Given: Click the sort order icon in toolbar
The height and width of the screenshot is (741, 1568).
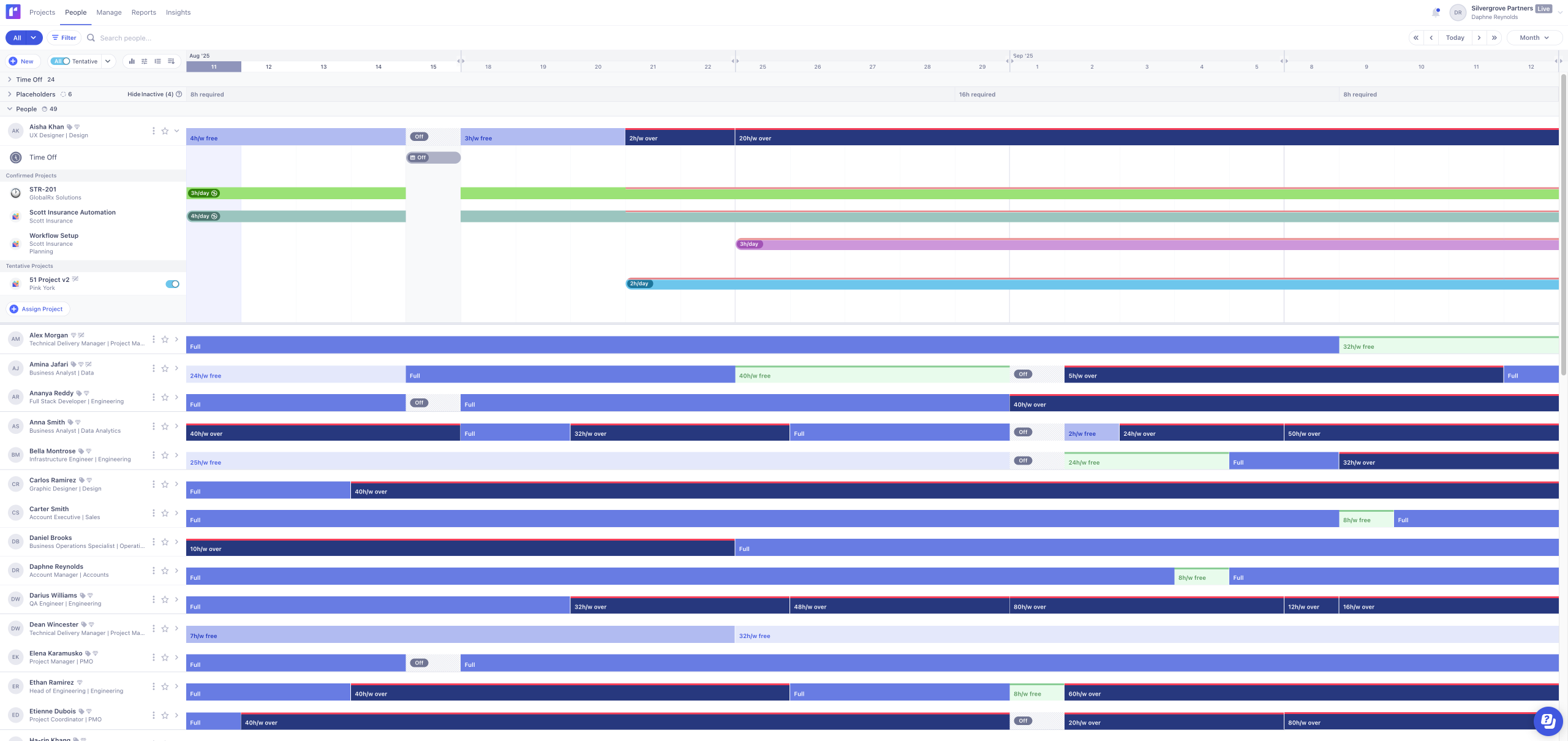Looking at the screenshot, I should 171,61.
